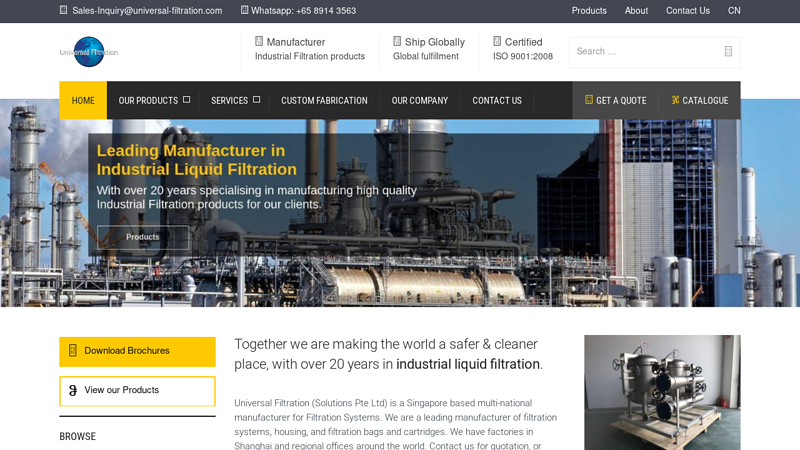
Task: Click the Catalogue icon
Action: [676, 100]
